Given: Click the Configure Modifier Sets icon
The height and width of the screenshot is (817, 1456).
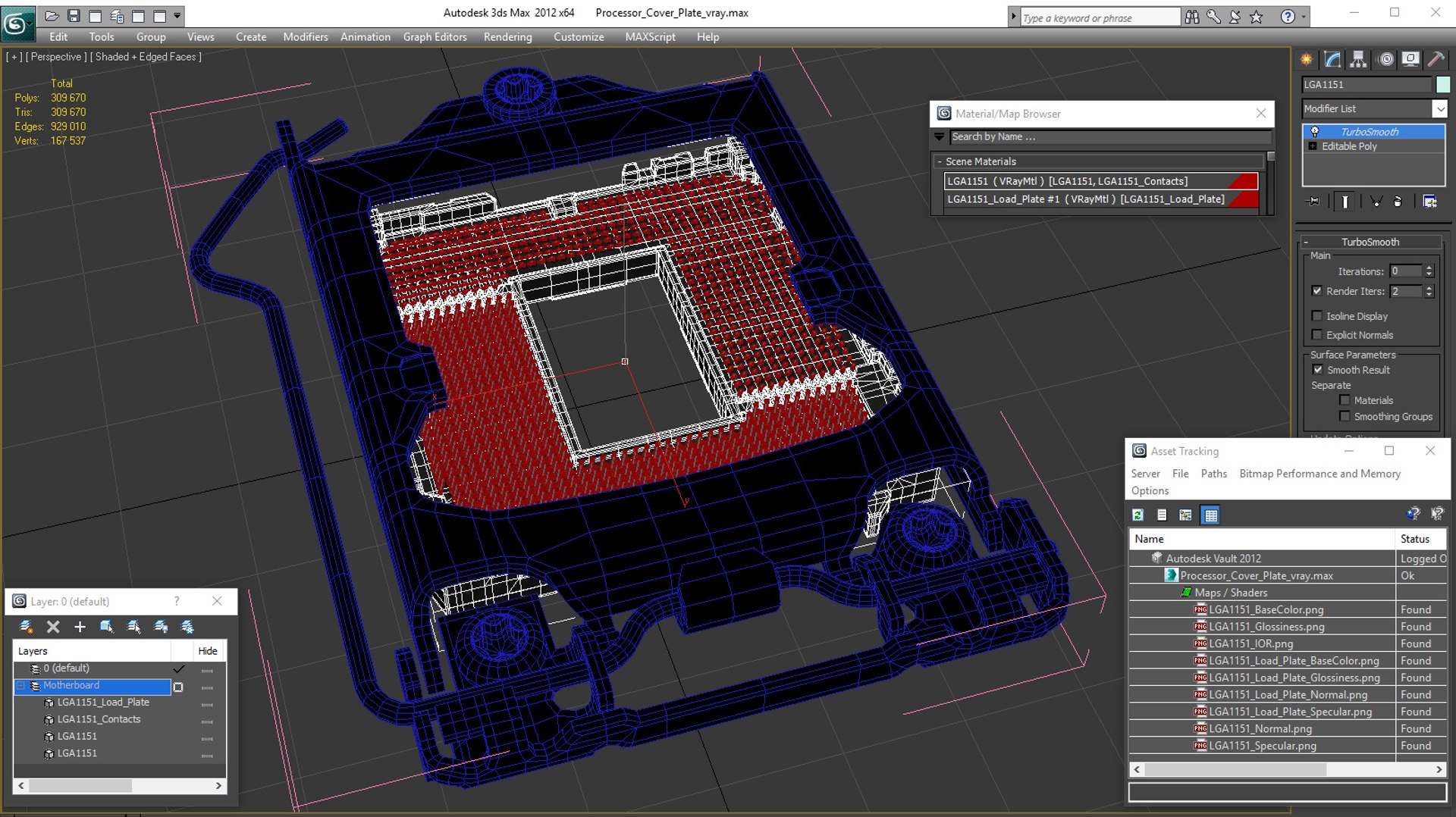Looking at the screenshot, I should (x=1429, y=202).
